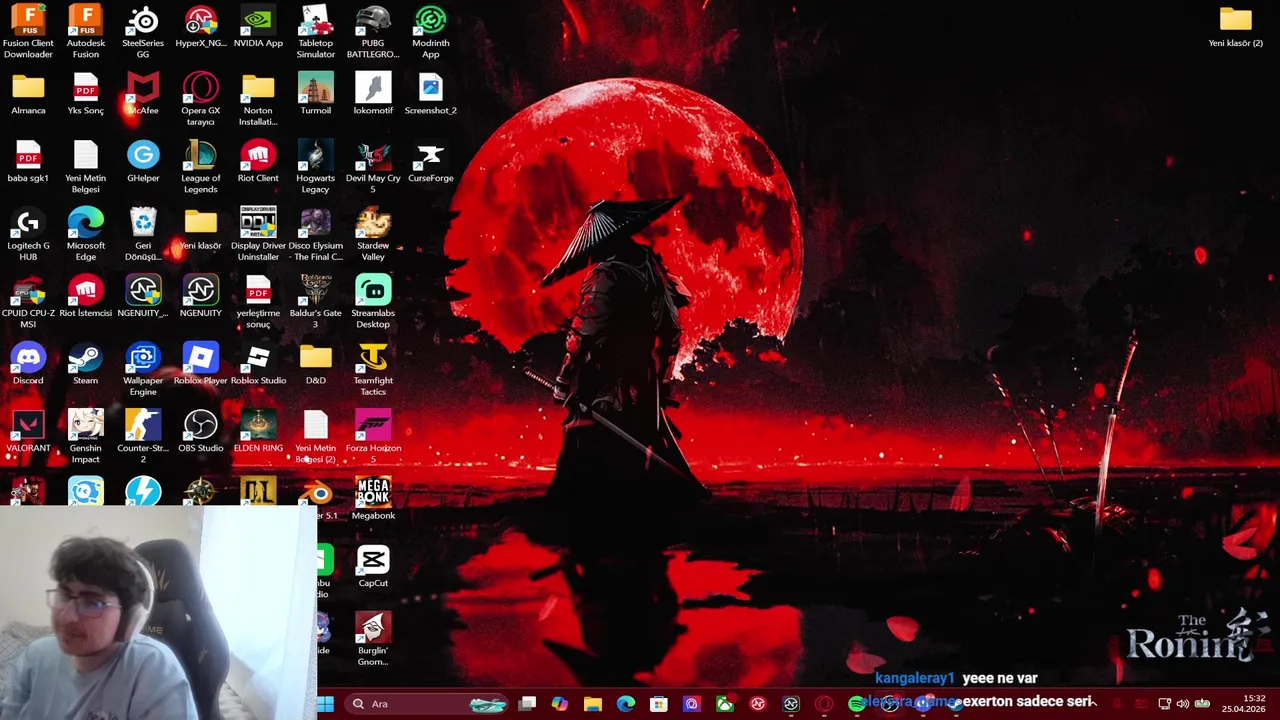The height and width of the screenshot is (720, 1280).
Task: Select yerleştirme sonuç PDF file
Action: (x=258, y=301)
